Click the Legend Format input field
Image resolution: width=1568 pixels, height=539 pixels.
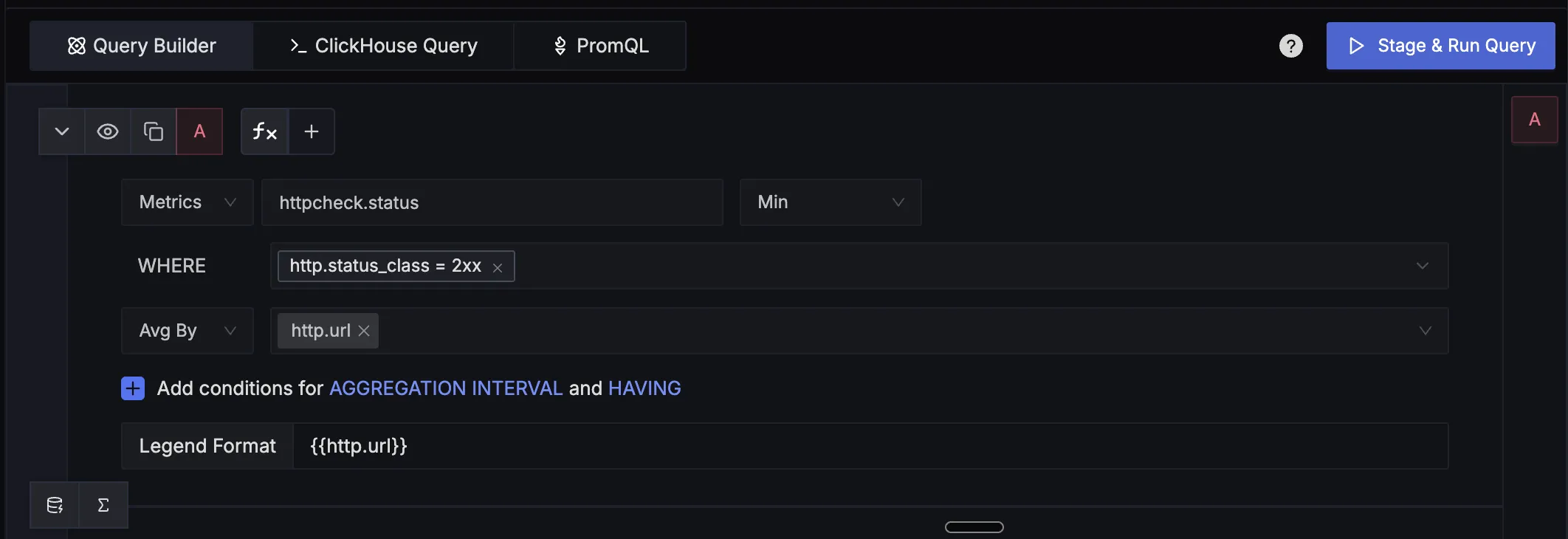pos(870,446)
